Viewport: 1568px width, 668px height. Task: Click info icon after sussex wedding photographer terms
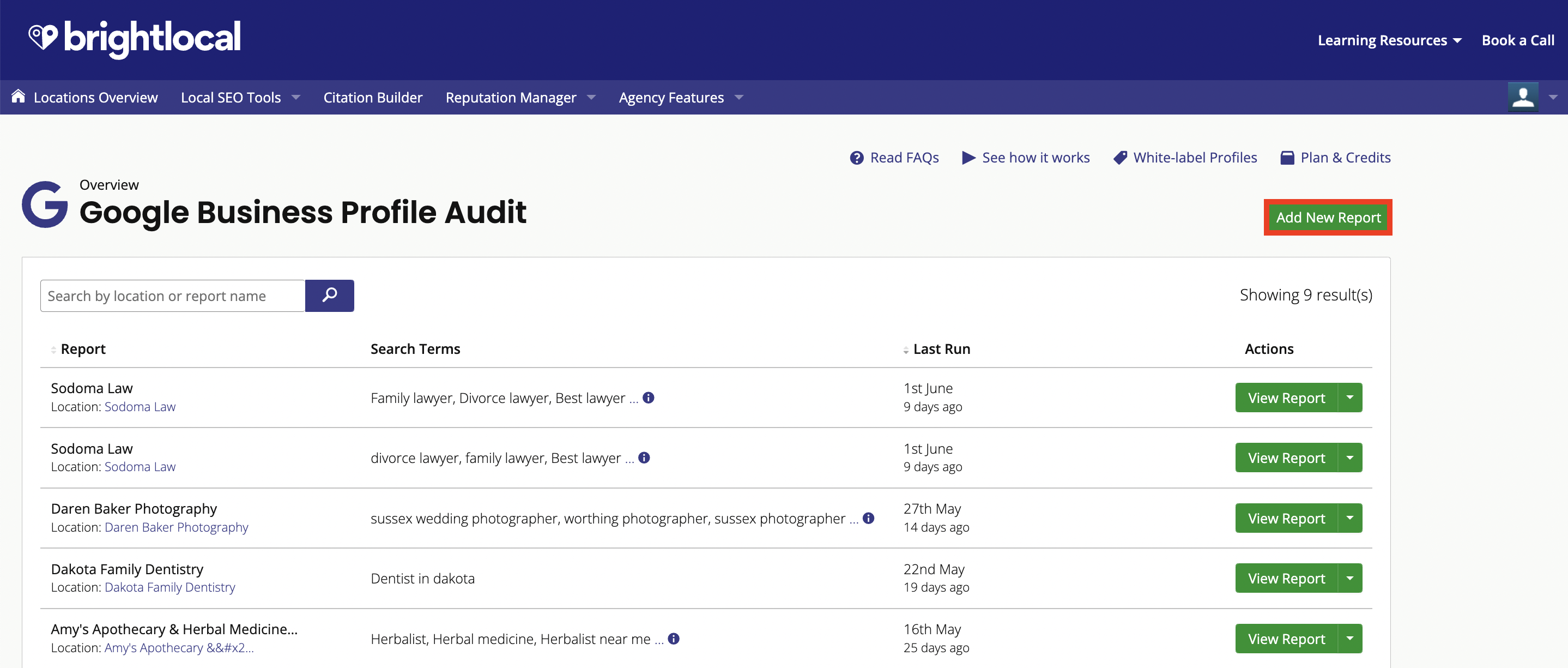coord(869,518)
